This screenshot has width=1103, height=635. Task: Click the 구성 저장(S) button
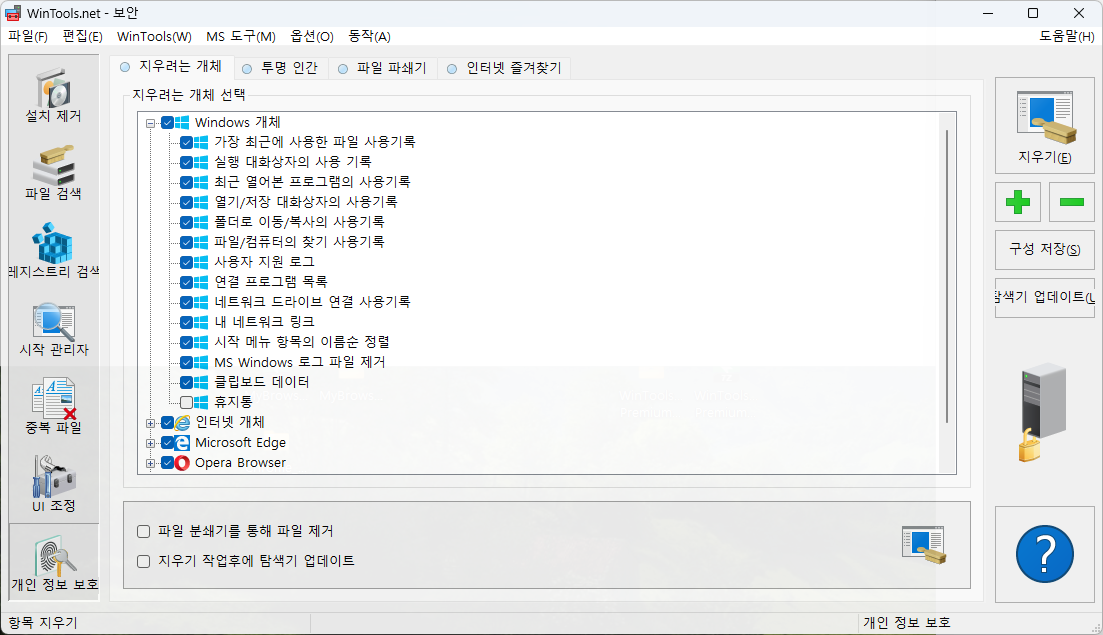point(1045,249)
